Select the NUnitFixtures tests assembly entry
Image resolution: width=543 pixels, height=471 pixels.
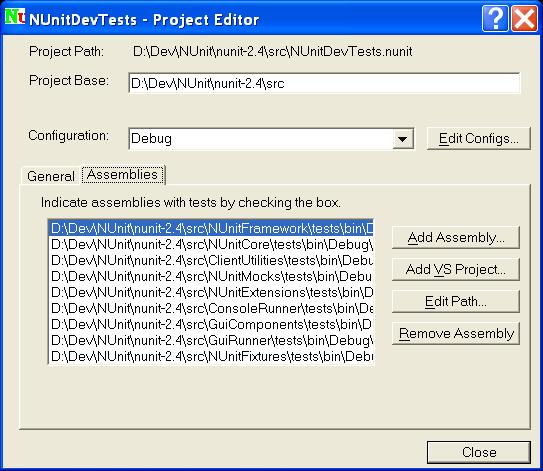coord(211,356)
